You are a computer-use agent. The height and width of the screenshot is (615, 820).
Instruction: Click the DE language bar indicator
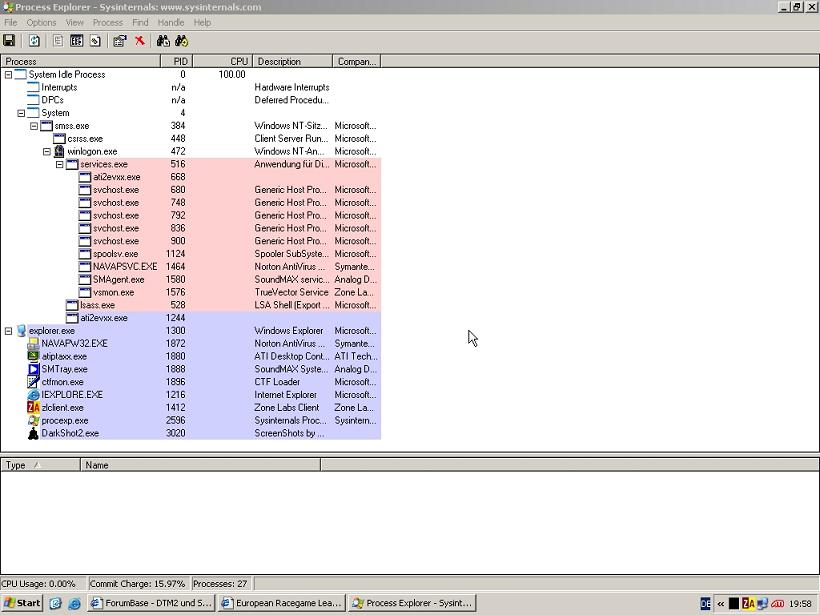705,603
